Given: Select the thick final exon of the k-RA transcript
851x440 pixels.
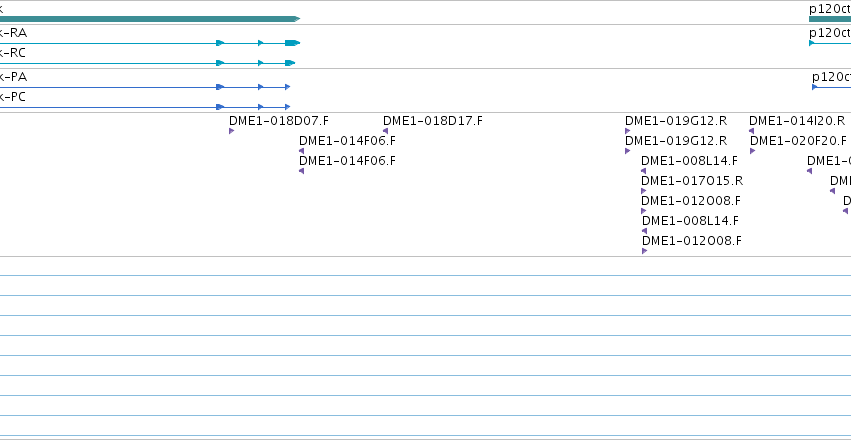Looking at the screenshot, I should (x=292, y=43).
